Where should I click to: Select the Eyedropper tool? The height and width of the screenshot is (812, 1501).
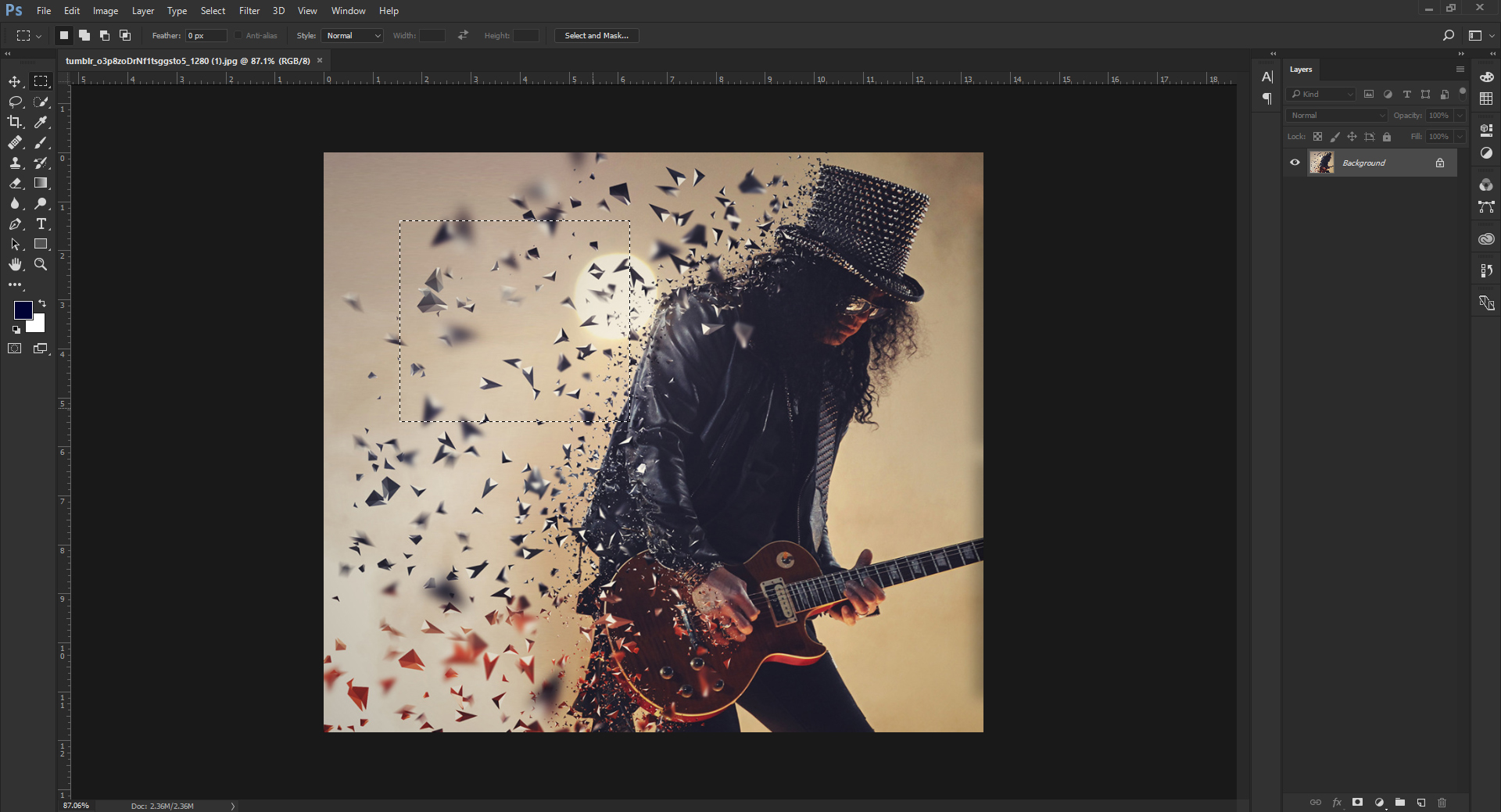point(41,122)
